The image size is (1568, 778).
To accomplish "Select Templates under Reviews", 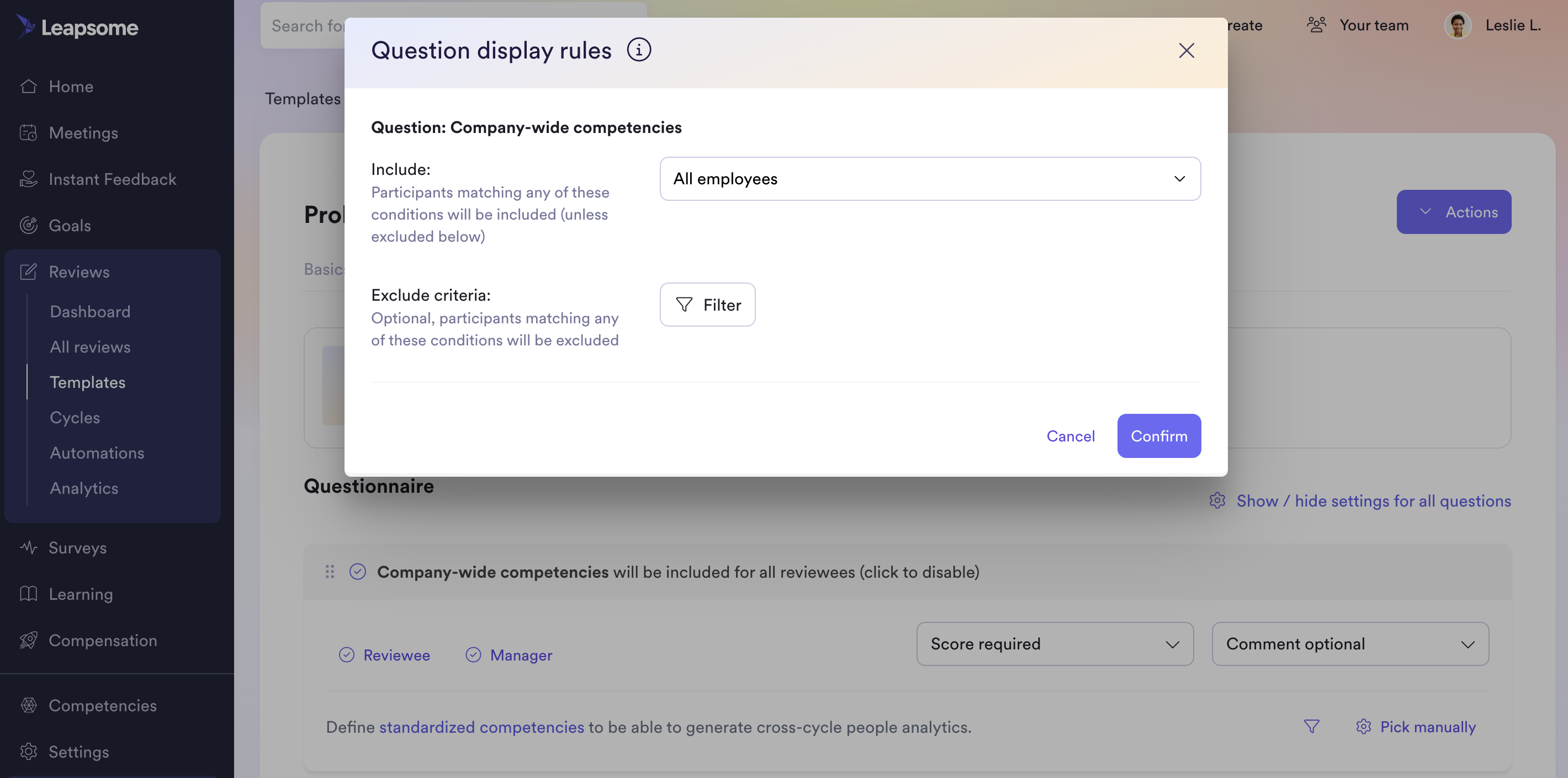I will (88, 382).
